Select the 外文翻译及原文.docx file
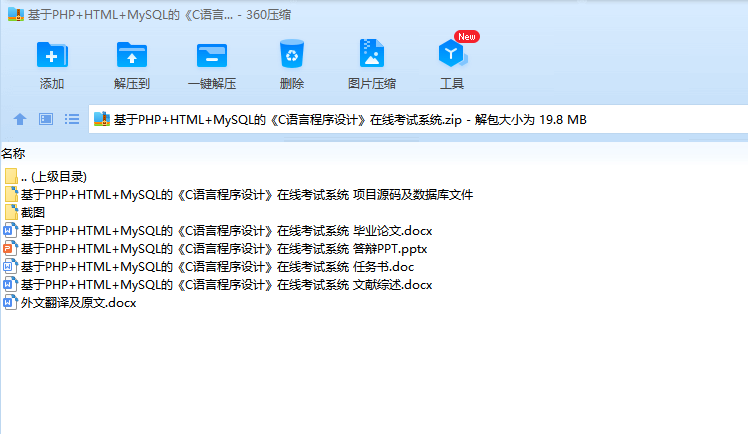This screenshot has height=434, width=748. [x=70, y=303]
